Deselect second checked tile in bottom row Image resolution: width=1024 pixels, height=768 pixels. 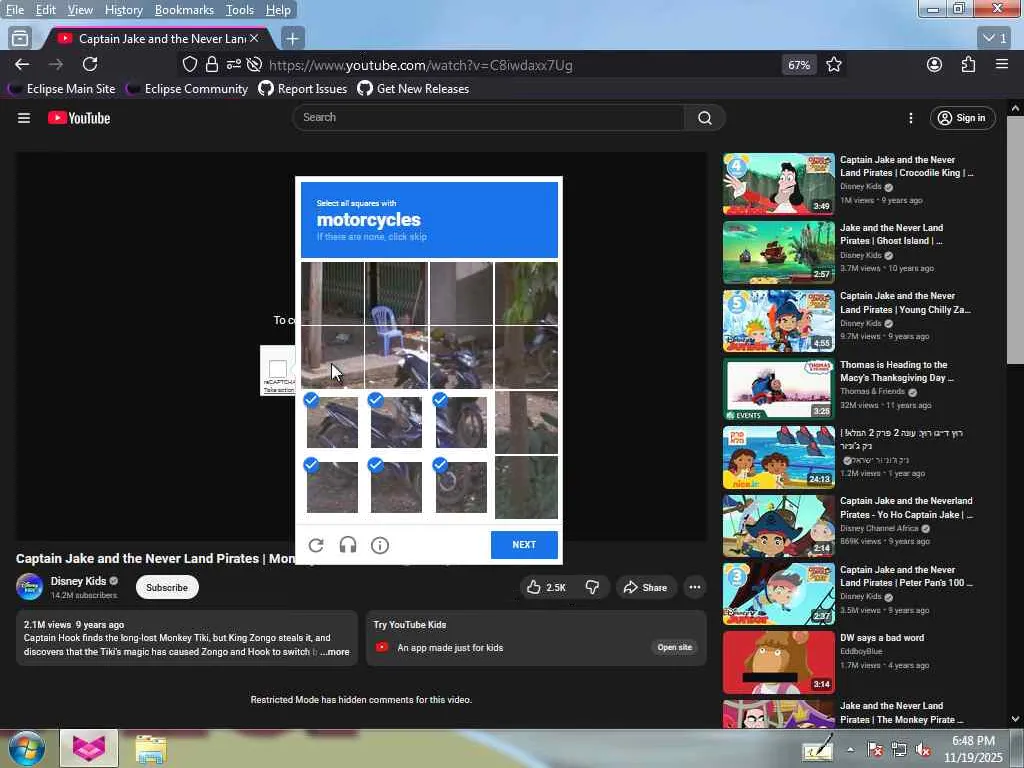click(396, 487)
